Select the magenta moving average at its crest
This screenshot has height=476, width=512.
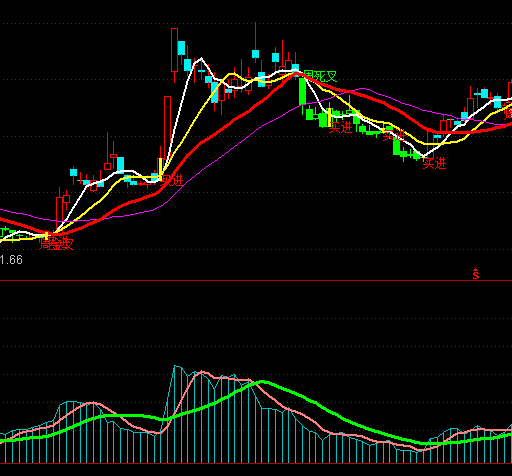(x=363, y=89)
